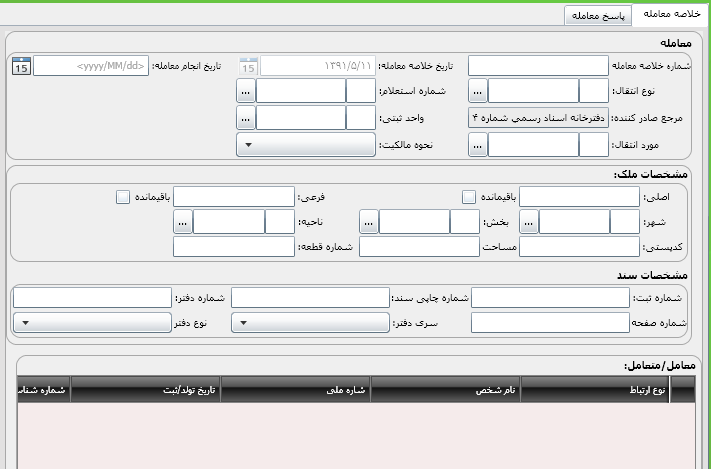The width and height of the screenshot is (711, 469).
Task: Click the شماره چاپی سند field
Action: tap(310, 298)
